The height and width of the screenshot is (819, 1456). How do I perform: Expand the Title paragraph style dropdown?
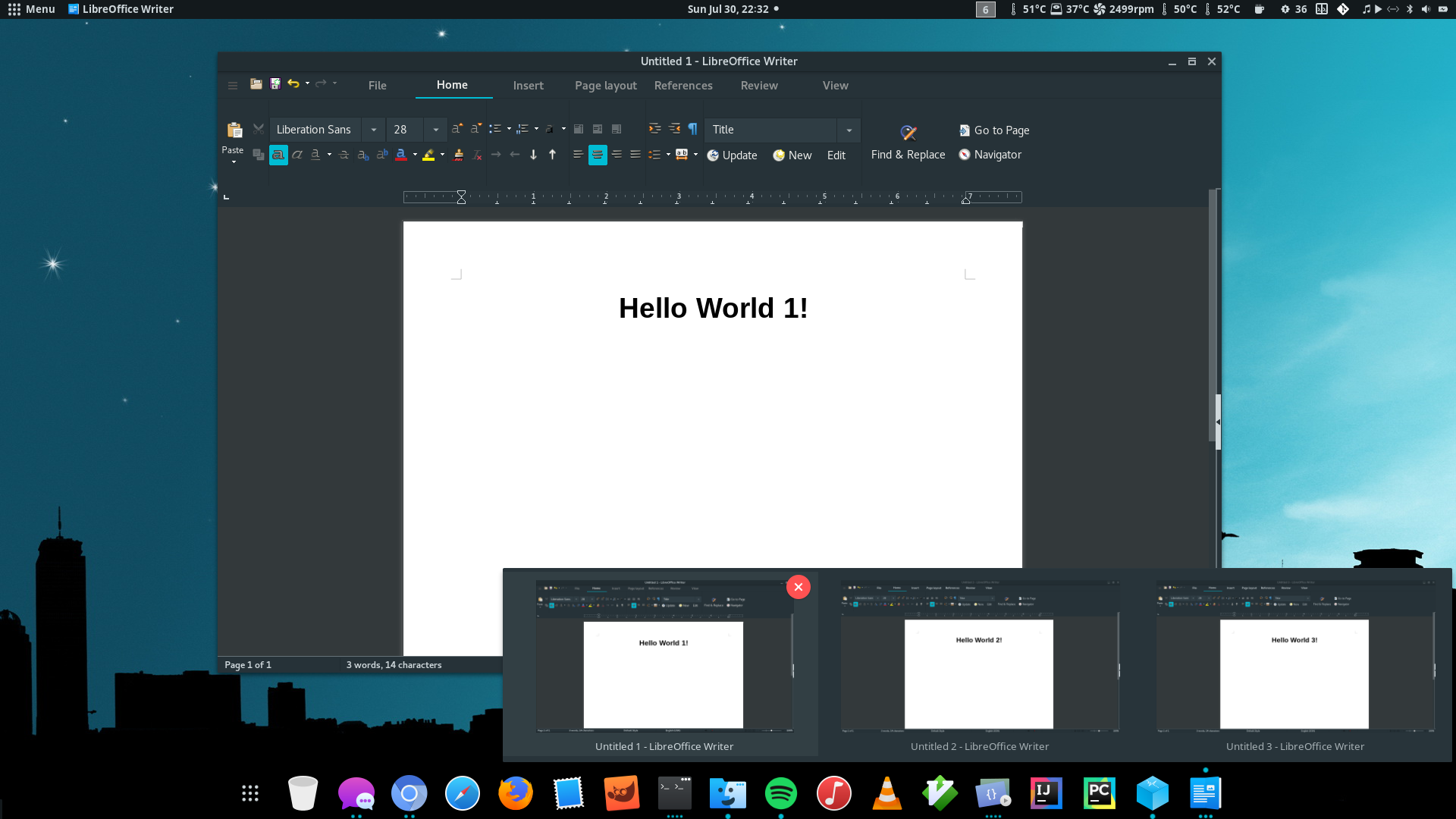[x=849, y=130]
